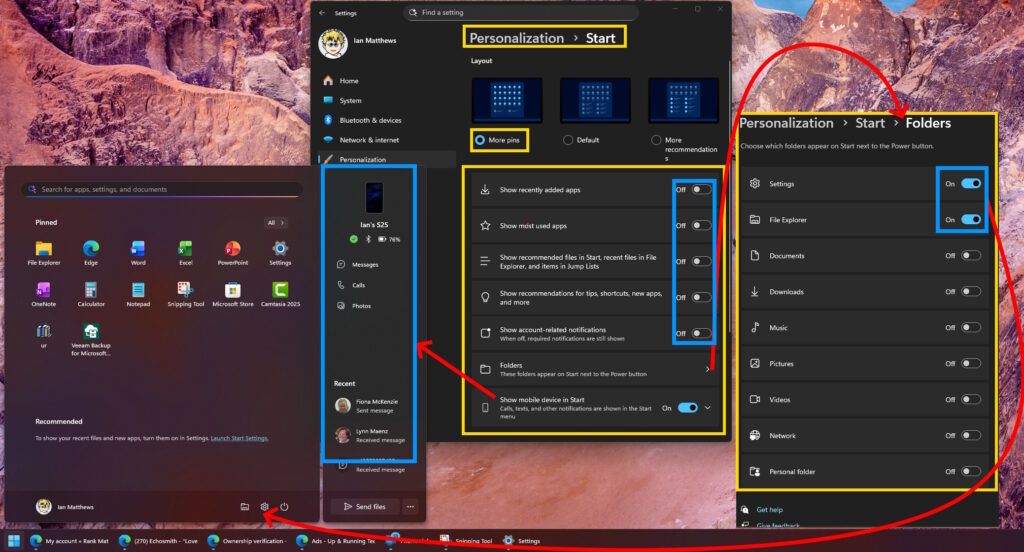1024x552 pixels.
Task: Open Calls in the phone panel
Action: point(351,285)
